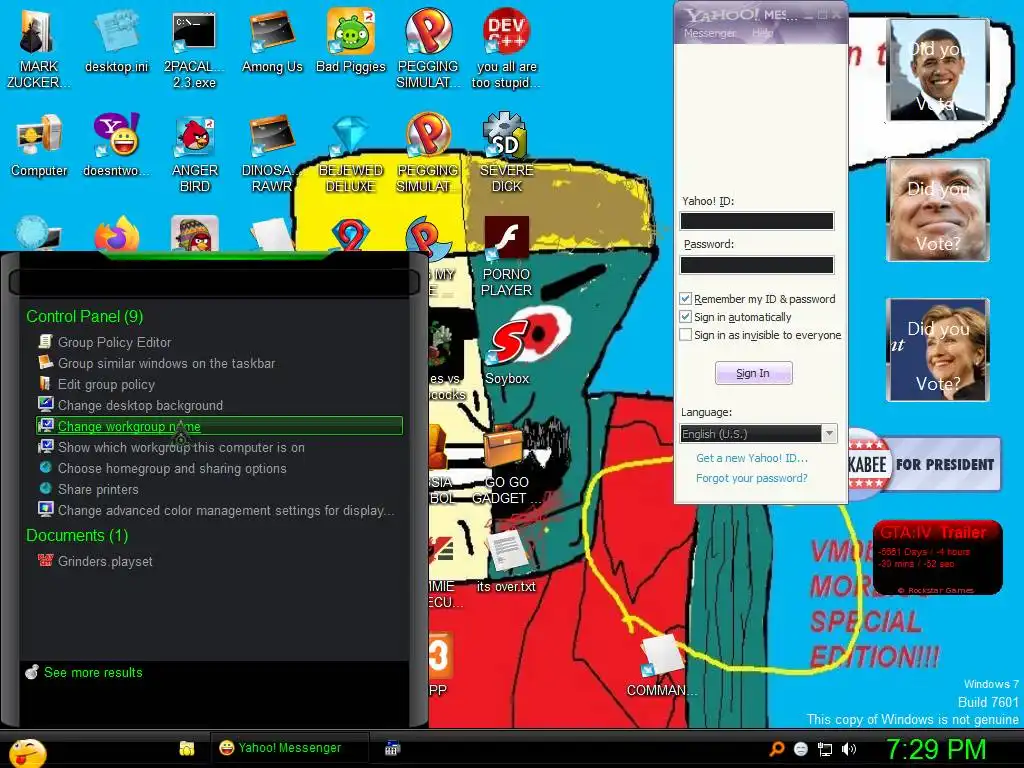Click the 'Documents (1)' group header
This screenshot has height=768, width=1024.
coord(77,536)
